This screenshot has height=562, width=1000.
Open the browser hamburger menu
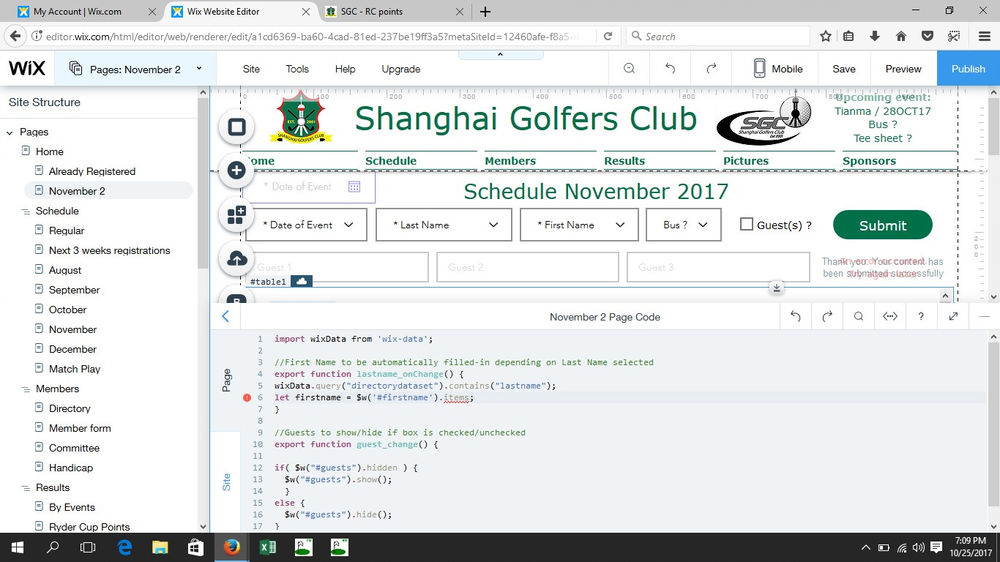[x=984, y=36]
